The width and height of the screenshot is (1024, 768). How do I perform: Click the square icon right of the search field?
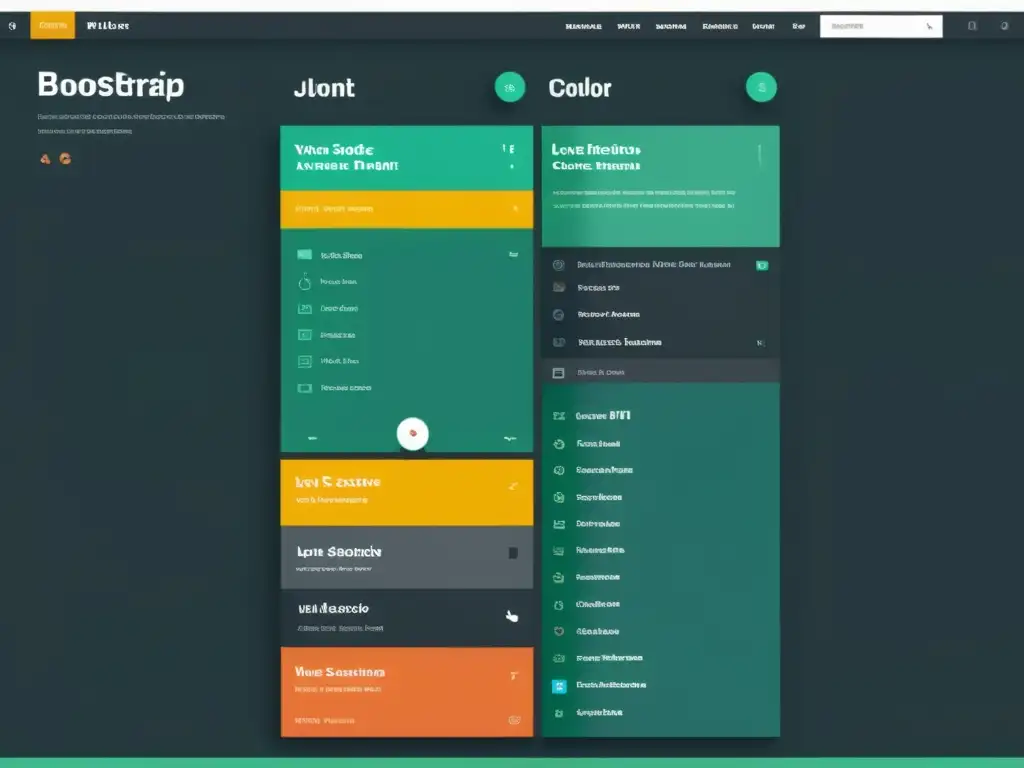972,26
